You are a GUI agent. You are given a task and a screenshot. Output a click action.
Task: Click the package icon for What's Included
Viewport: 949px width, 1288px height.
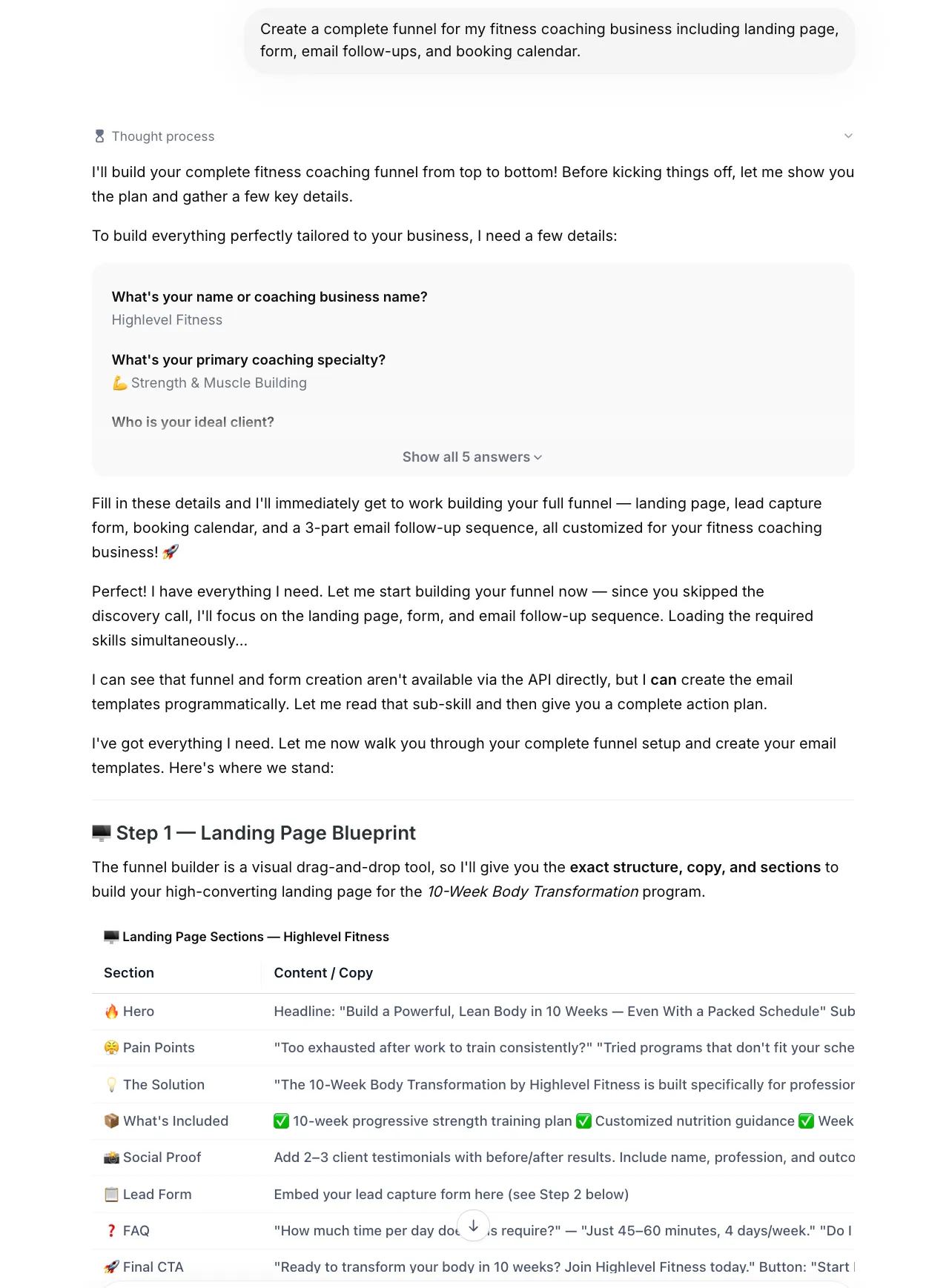pos(111,1121)
